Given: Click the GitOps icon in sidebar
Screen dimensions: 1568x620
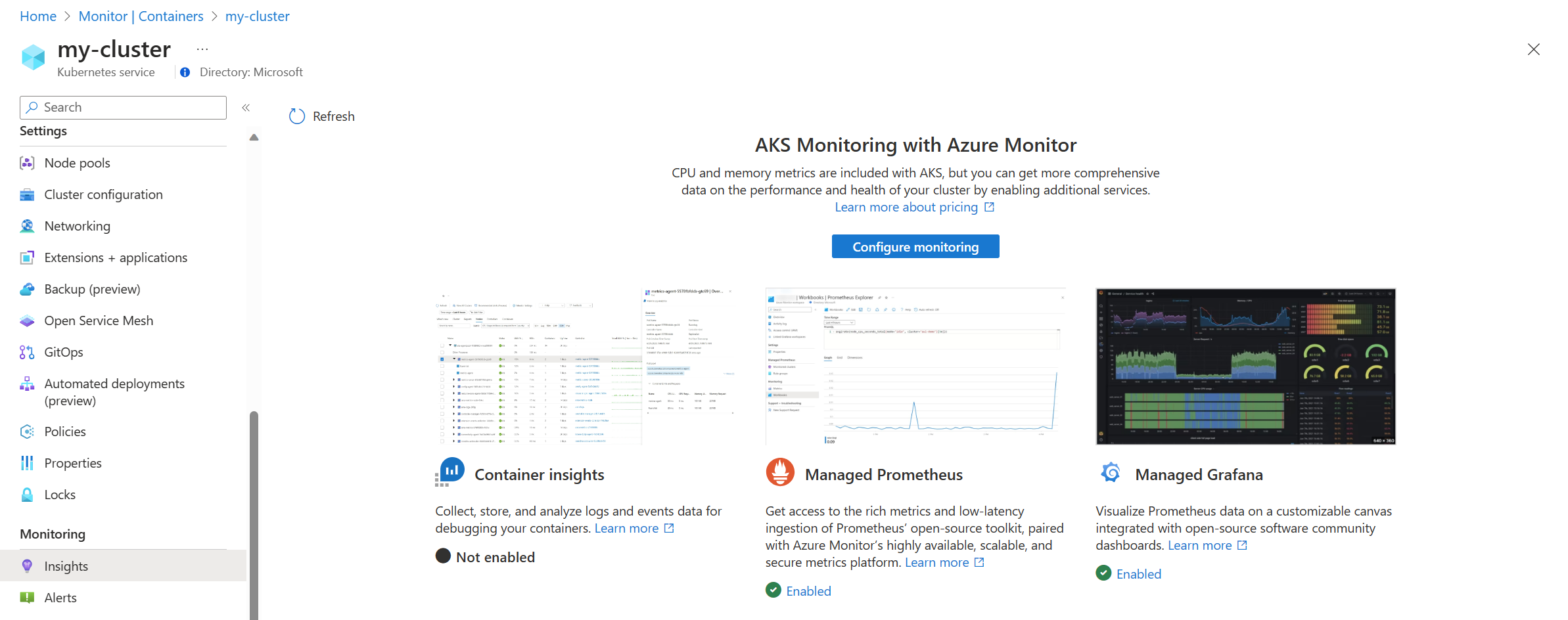Looking at the screenshot, I should point(27,352).
